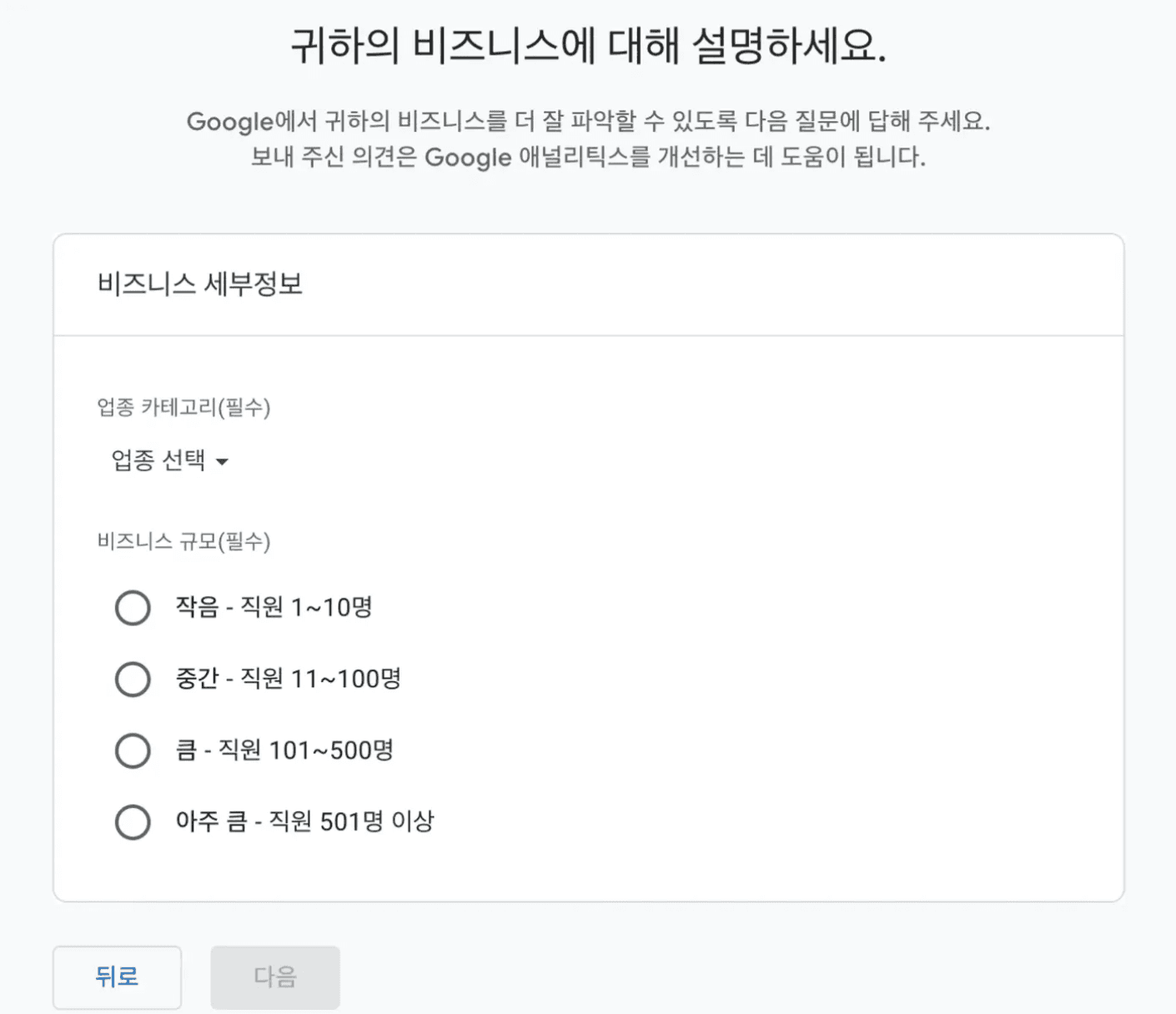Screen dimensions: 1176x1014
Task: Click the word 'Google' in the first description line
Action: click(229, 122)
